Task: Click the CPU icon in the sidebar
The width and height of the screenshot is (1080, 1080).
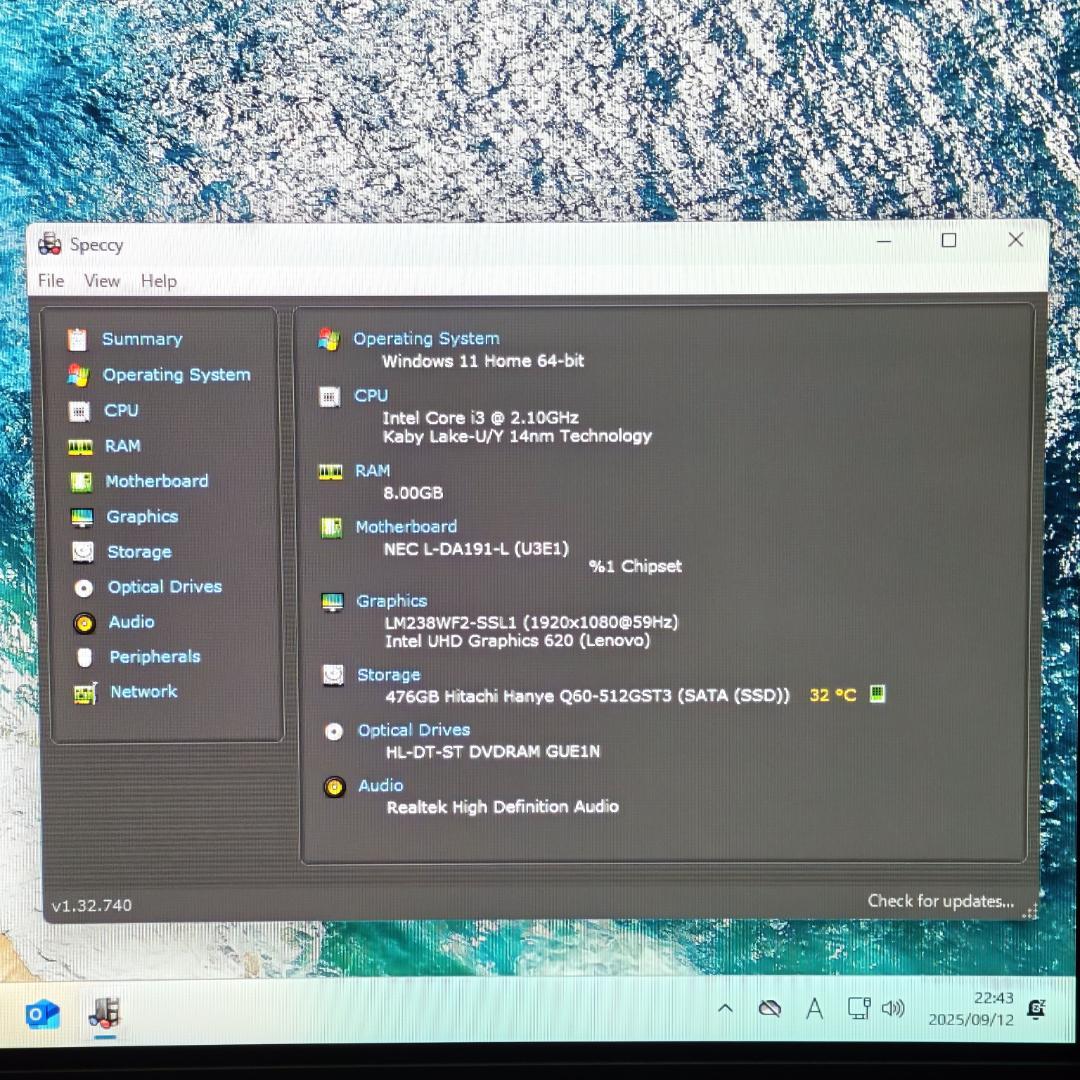Action: tap(80, 411)
